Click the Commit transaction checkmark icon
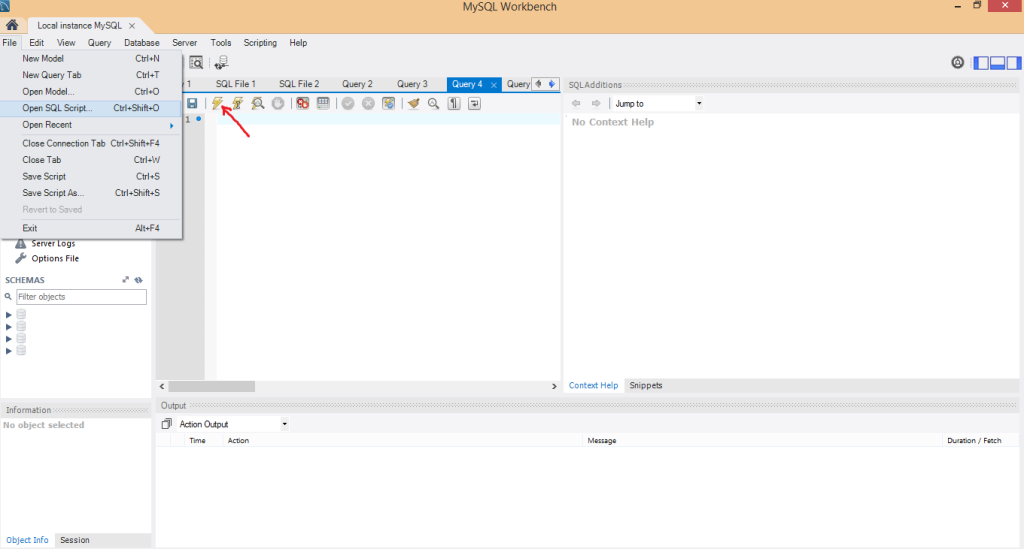 tap(348, 103)
